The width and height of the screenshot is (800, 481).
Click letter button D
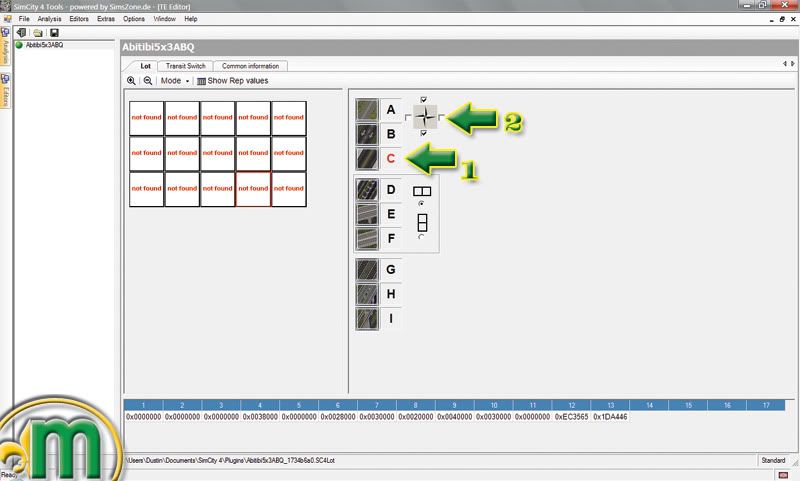click(x=391, y=190)
